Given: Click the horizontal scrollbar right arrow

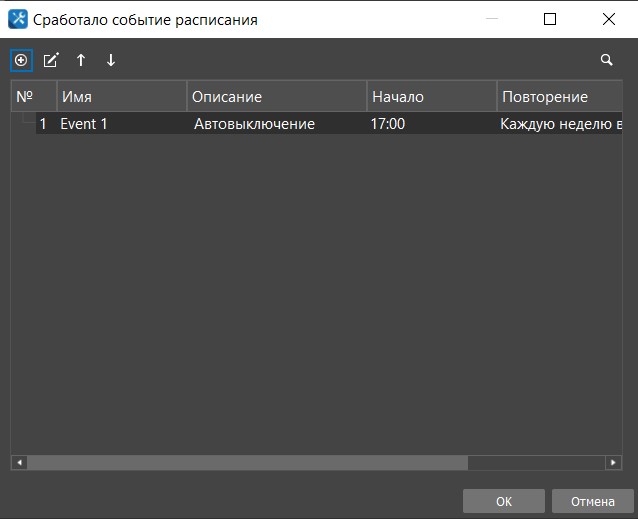Looking at the screenshot, I should click(613, 463).
